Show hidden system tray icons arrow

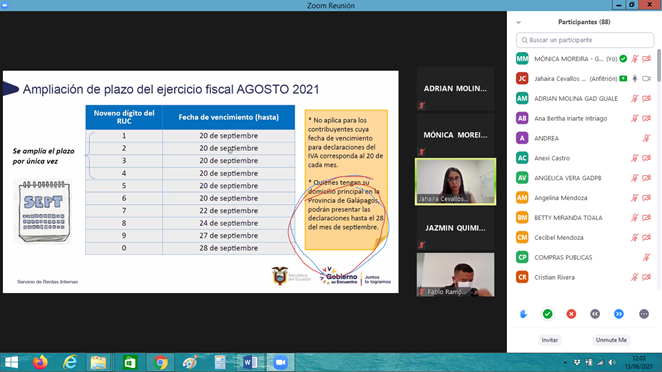[565, 363]
